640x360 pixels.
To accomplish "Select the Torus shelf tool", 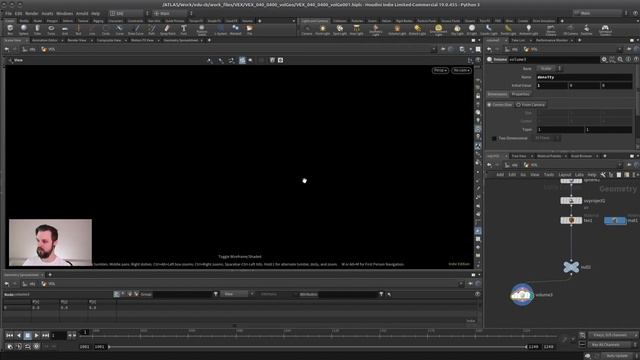I will pyautogui.click(x=51, y=29).
